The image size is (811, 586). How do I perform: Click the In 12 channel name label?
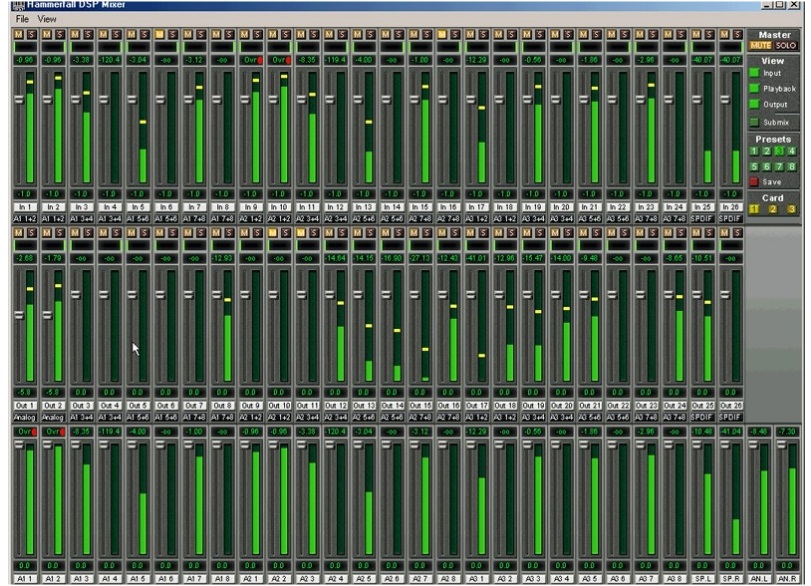coord(336,207)
